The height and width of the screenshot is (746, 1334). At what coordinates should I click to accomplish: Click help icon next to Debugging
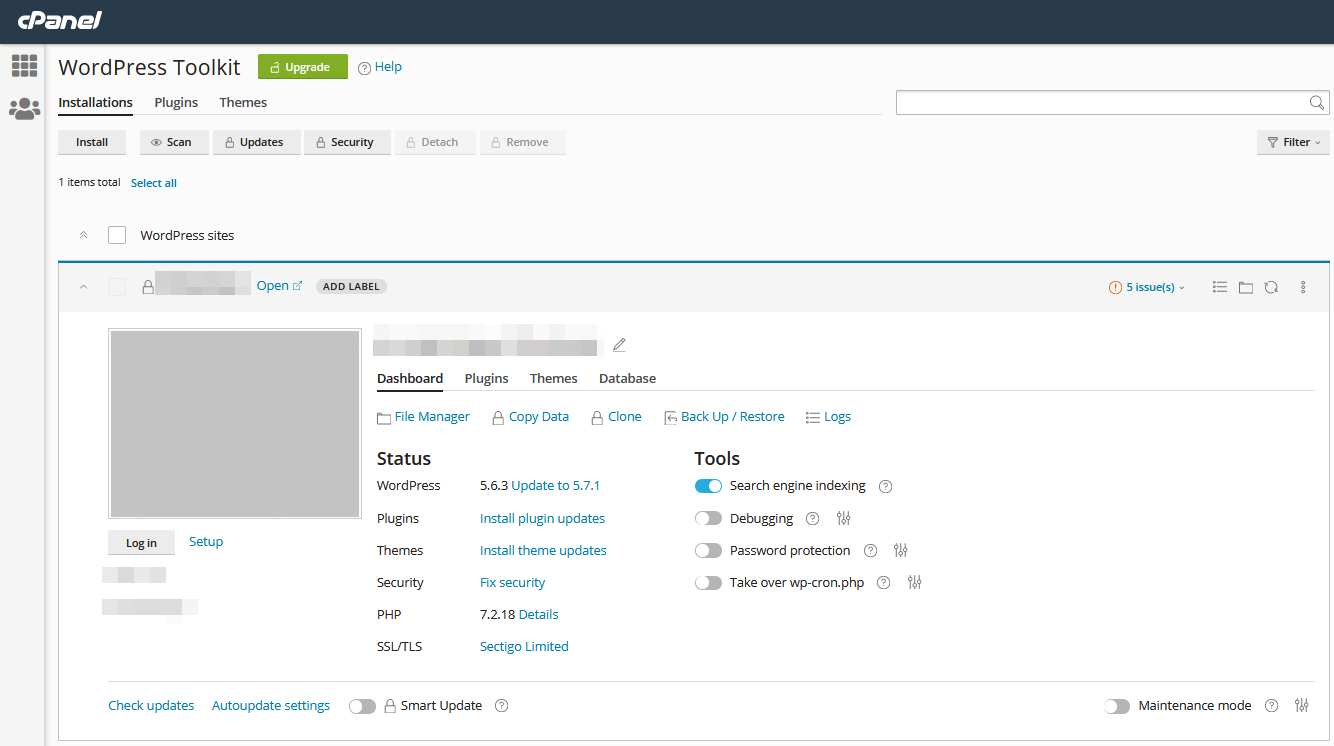(x=812, y=519)
